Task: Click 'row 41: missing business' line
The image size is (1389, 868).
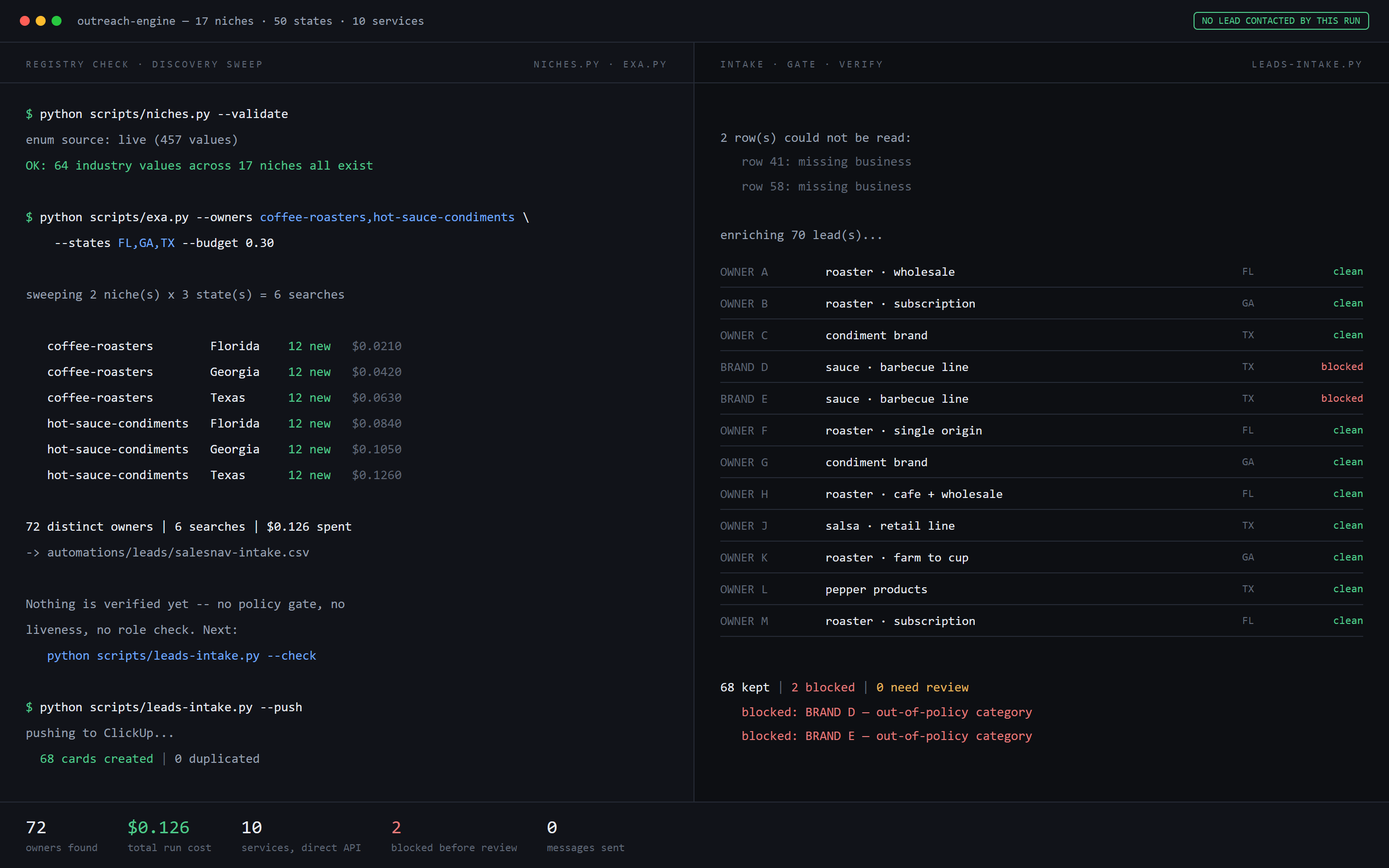Action: tap(826, 162)
